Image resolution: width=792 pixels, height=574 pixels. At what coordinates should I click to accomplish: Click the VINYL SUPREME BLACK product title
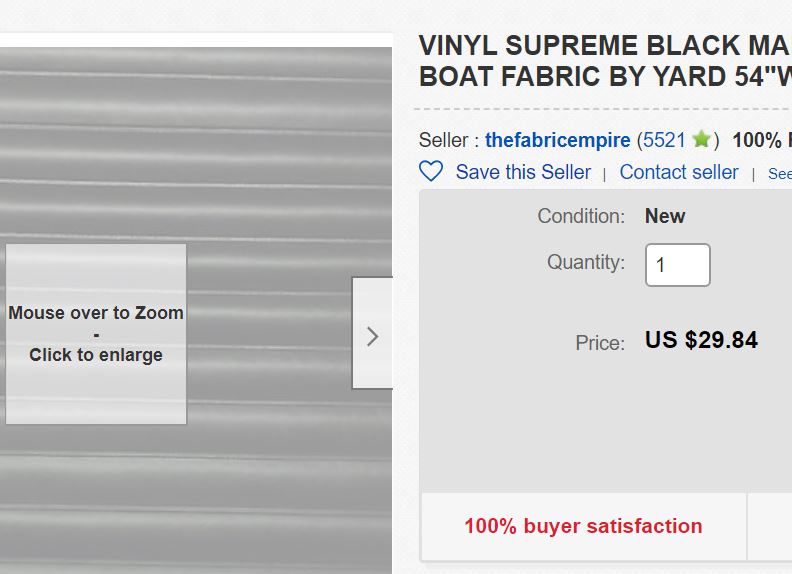click(x=605, y=61)
